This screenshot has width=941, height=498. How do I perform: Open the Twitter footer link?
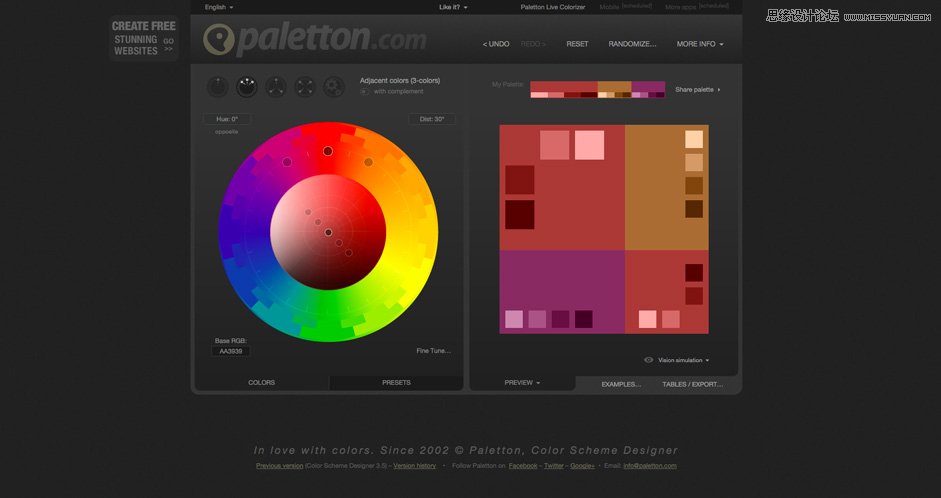tap(553, 466)
